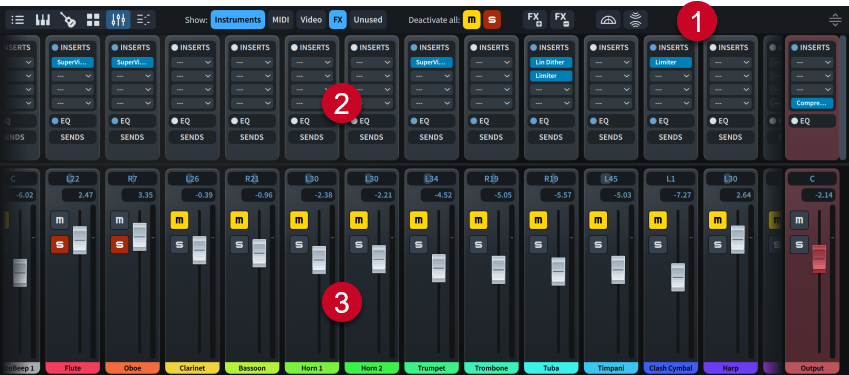
Task: Open the Limiter insert on Clash Cymbal
Action: 670,62
